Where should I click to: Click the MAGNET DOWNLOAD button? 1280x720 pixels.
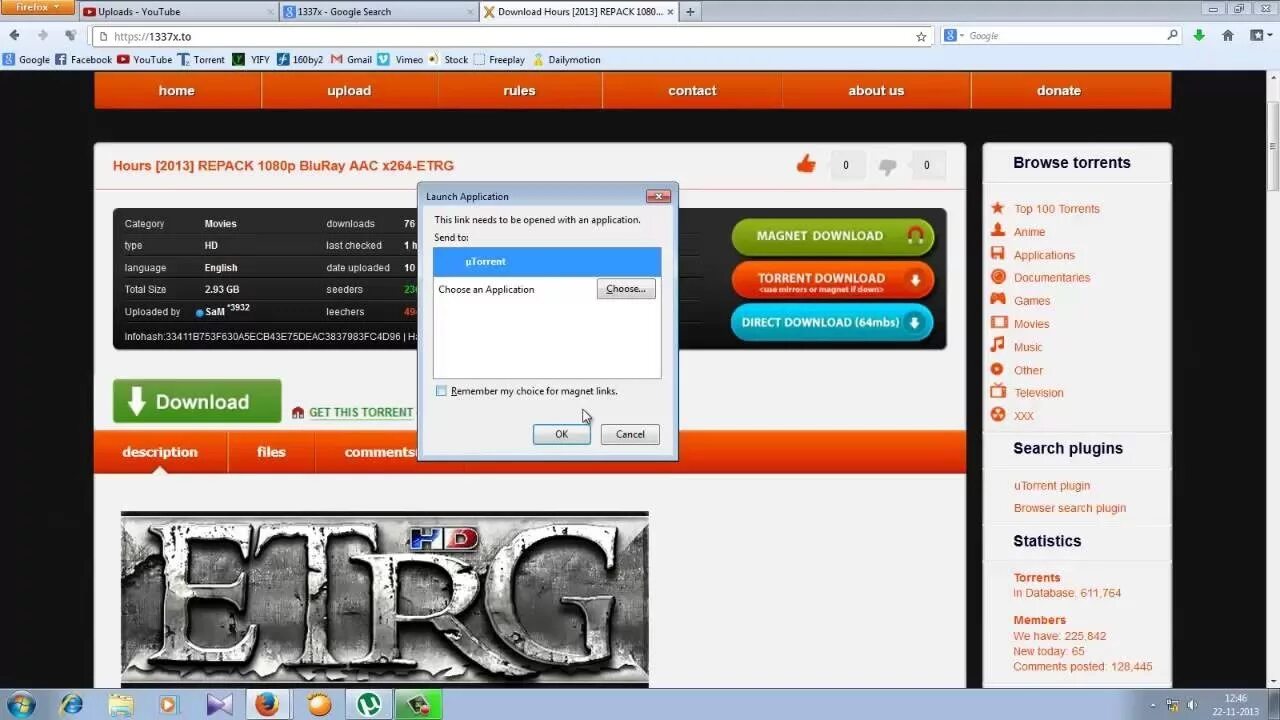point(833,236)
